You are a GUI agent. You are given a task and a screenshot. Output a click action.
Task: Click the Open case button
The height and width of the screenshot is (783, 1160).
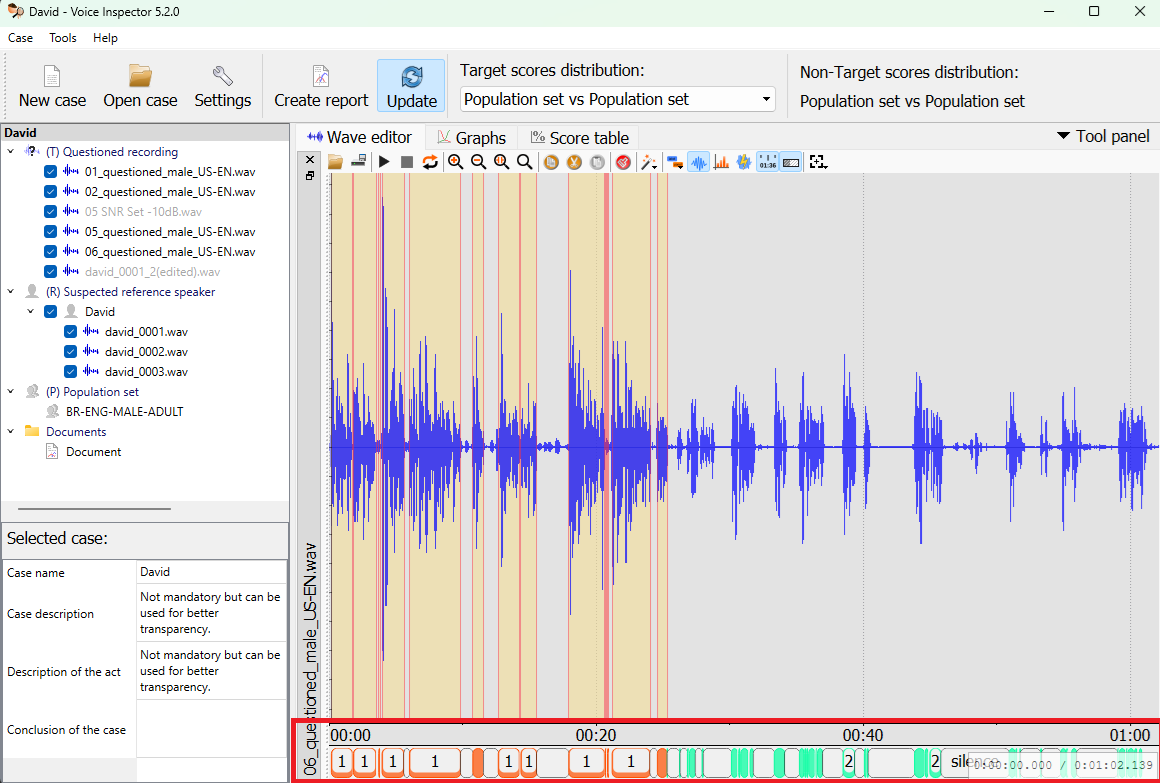click(141, 87)
